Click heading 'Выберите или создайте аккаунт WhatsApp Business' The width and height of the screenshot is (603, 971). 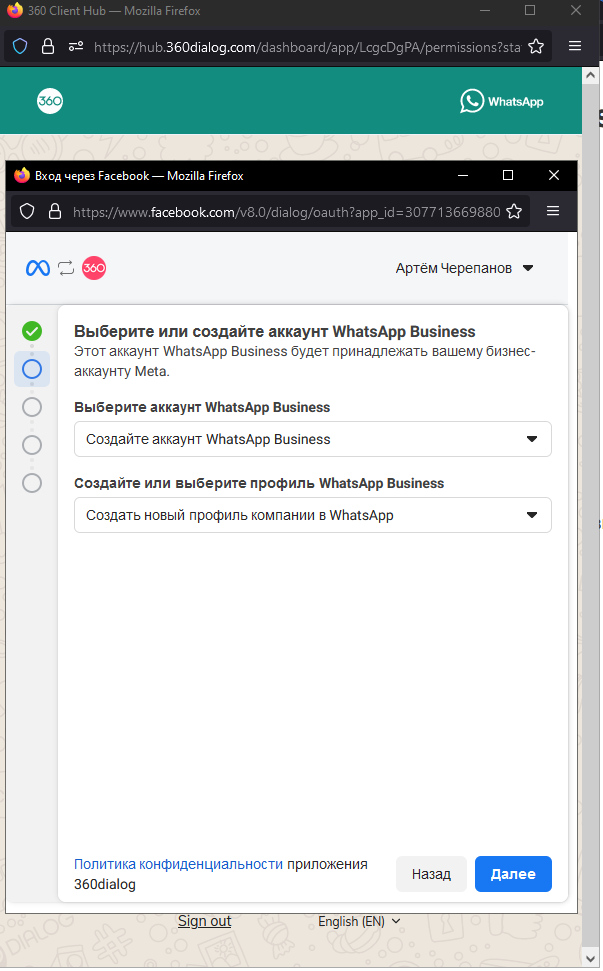(x=275, y=331)
